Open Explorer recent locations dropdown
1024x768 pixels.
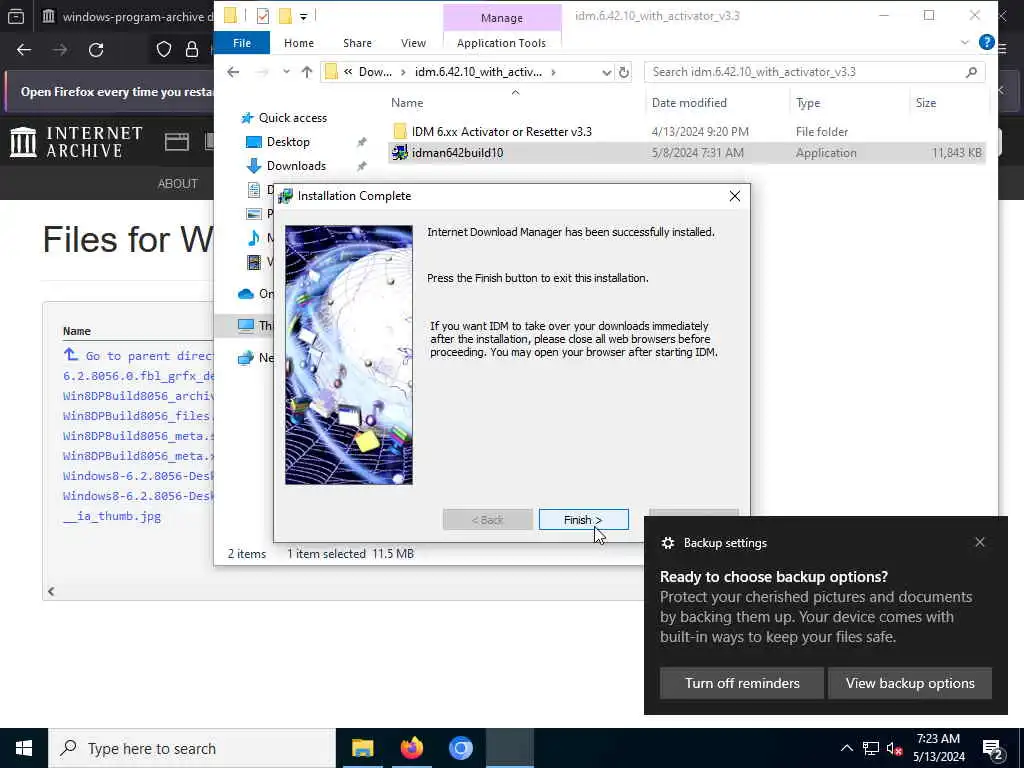pos(286,72)
